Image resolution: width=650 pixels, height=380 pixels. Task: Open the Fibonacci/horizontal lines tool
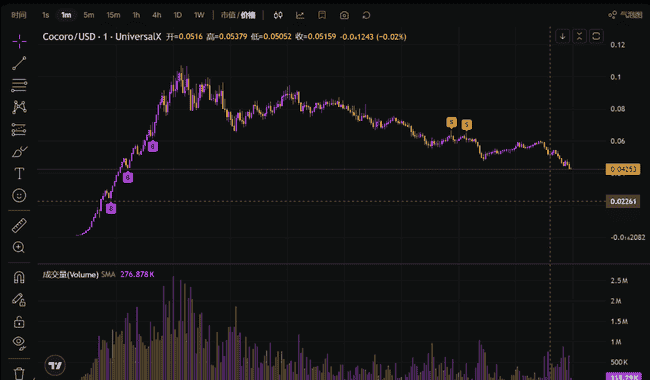[19, 85]
